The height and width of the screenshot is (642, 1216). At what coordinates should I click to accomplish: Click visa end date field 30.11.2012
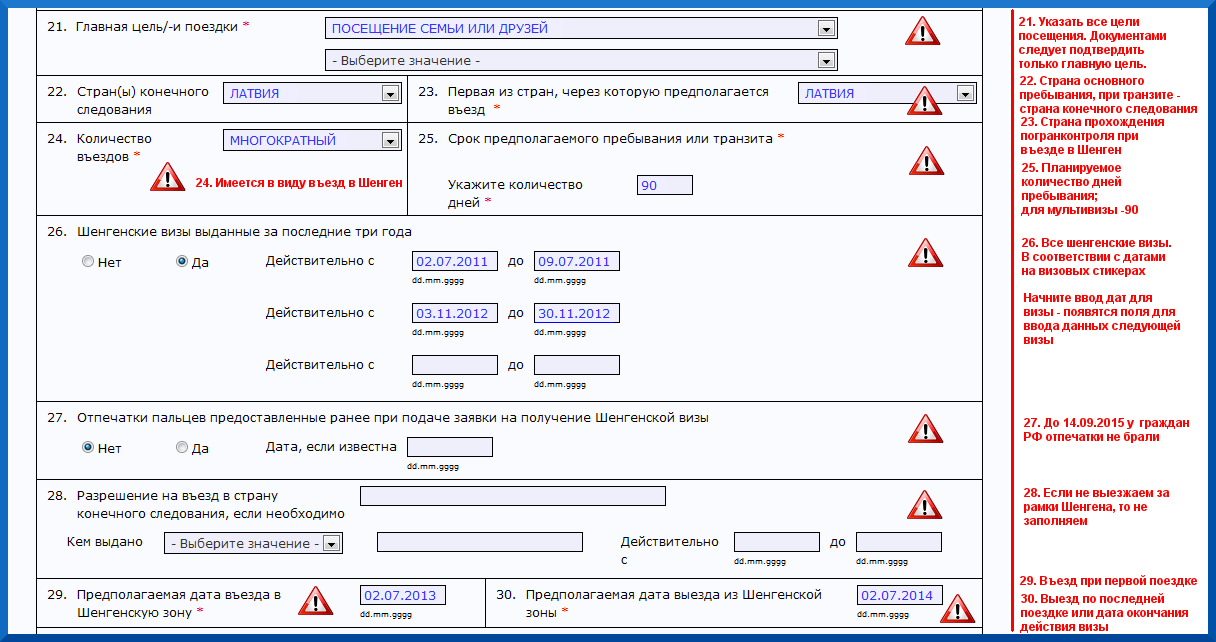pyautogui.click(x=577, y=313)
